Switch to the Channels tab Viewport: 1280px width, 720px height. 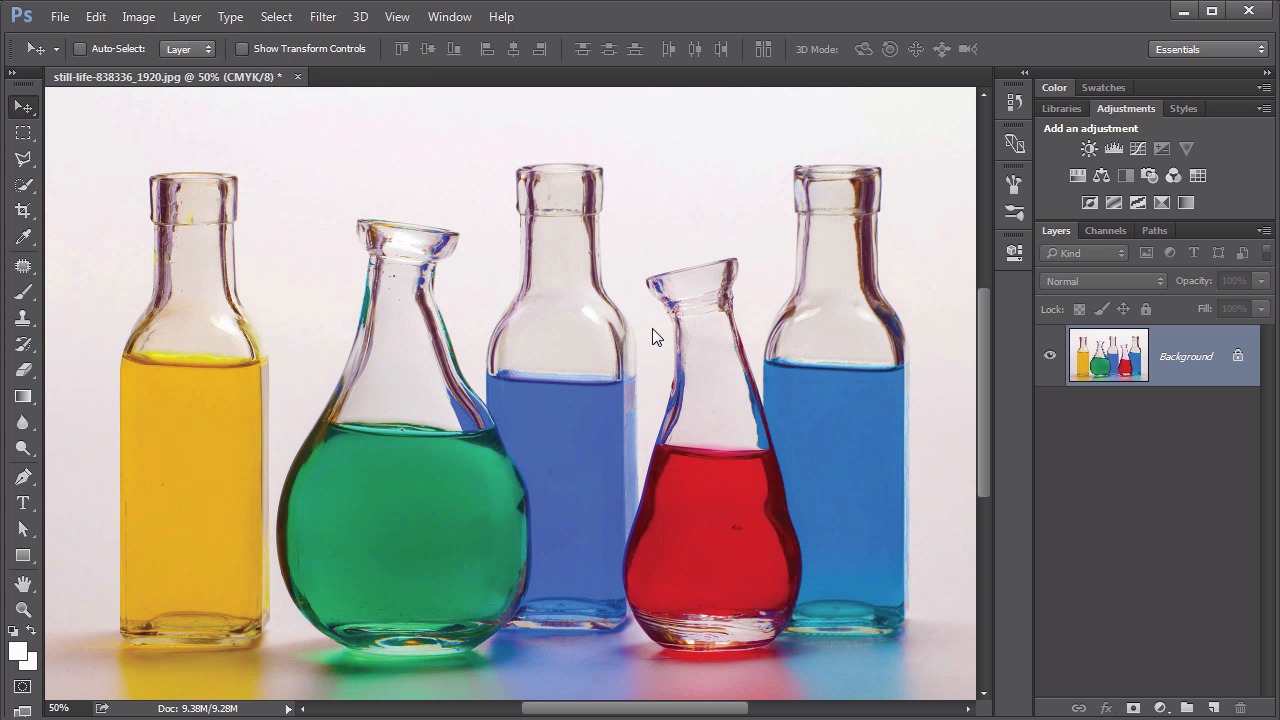[1105, 231]
